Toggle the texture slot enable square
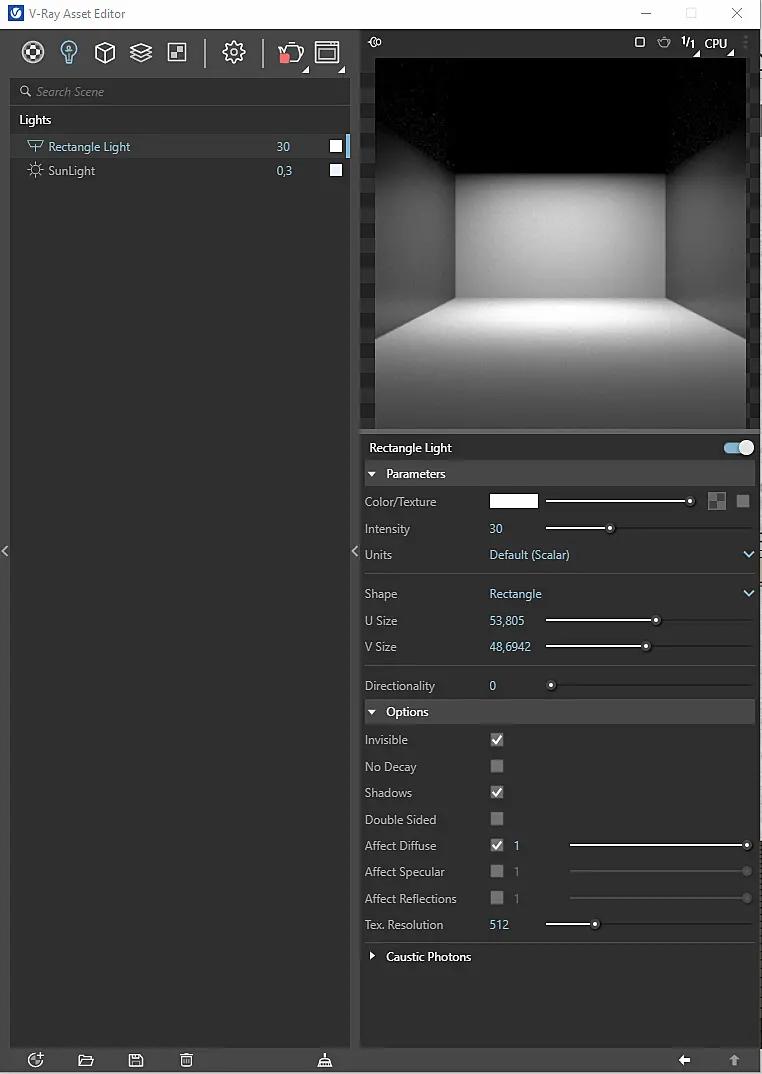Viewport: 762px width, 1074px height. click(x=743, y=501)
